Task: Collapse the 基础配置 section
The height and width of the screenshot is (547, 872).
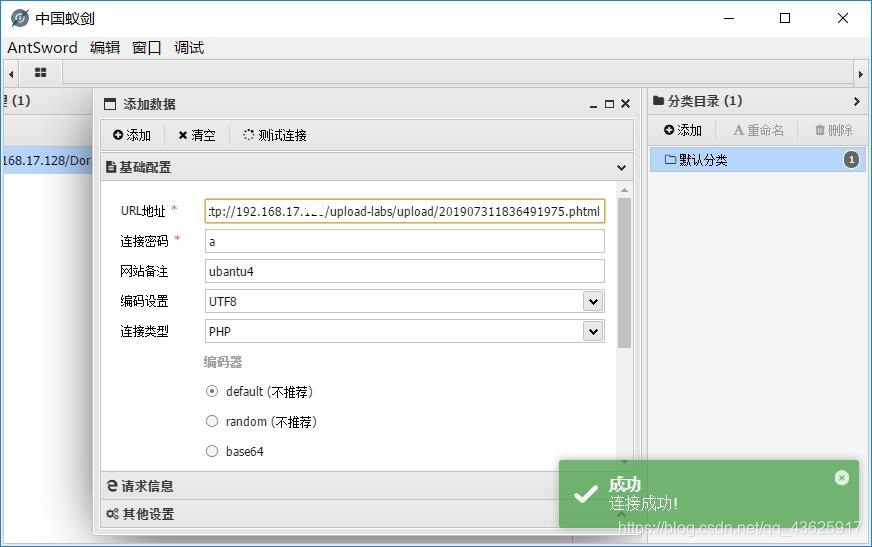Action: coord(621,167)
